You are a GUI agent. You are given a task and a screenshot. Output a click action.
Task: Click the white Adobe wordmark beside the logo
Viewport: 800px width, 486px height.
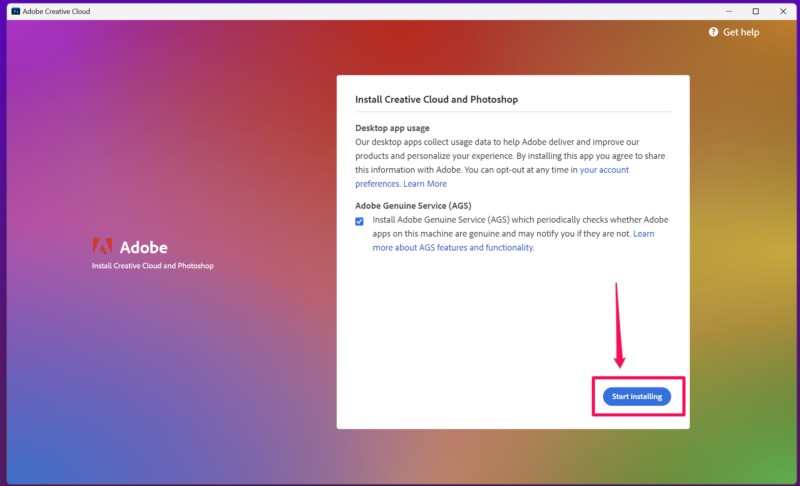pos(144,247)
